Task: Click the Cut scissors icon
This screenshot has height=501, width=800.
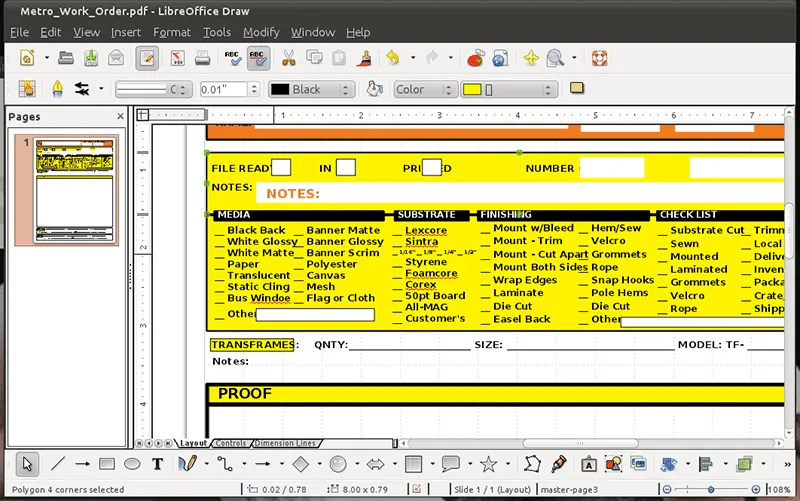Action: [x=288, y=58]
